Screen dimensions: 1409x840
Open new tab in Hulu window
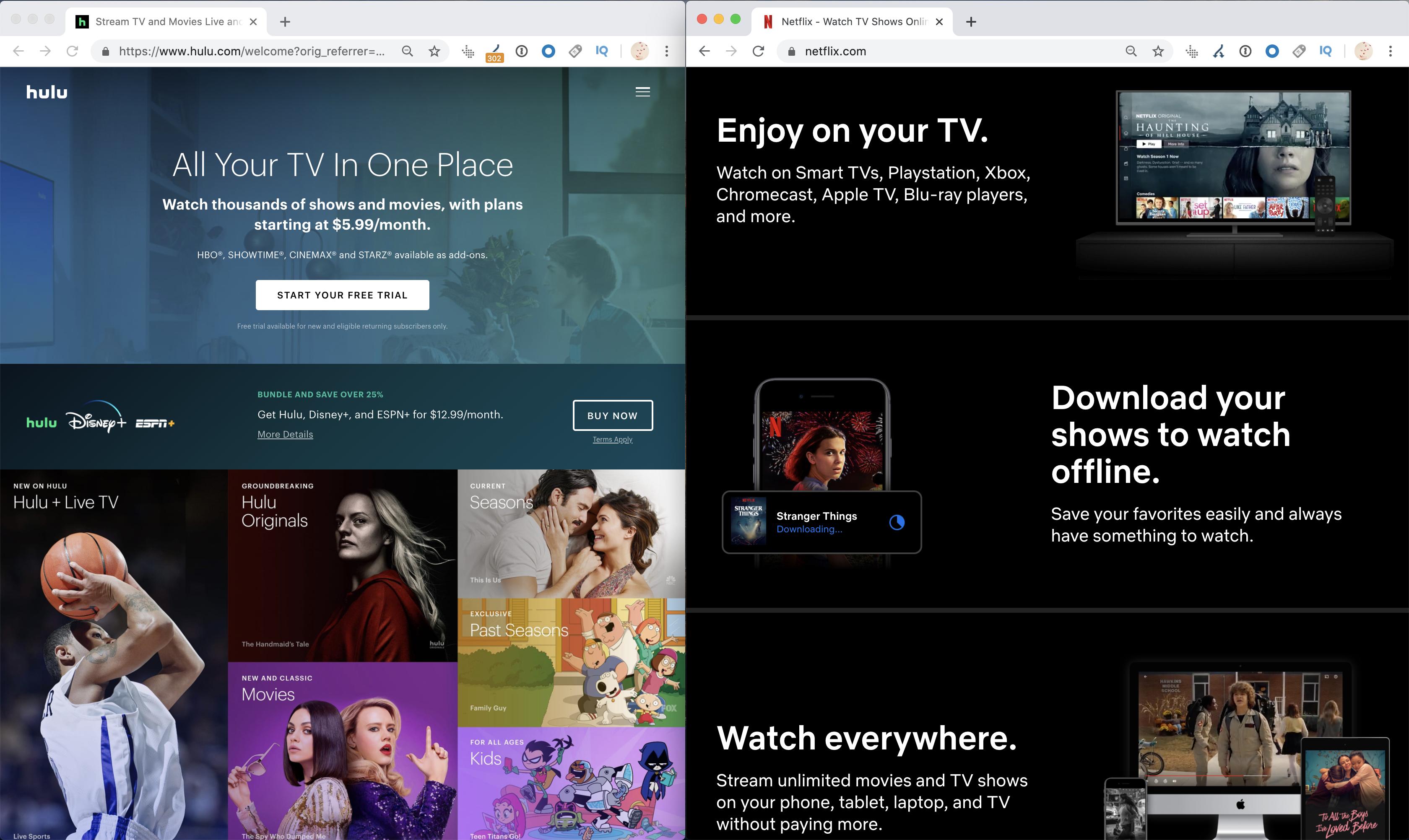(x=285, y=21)
